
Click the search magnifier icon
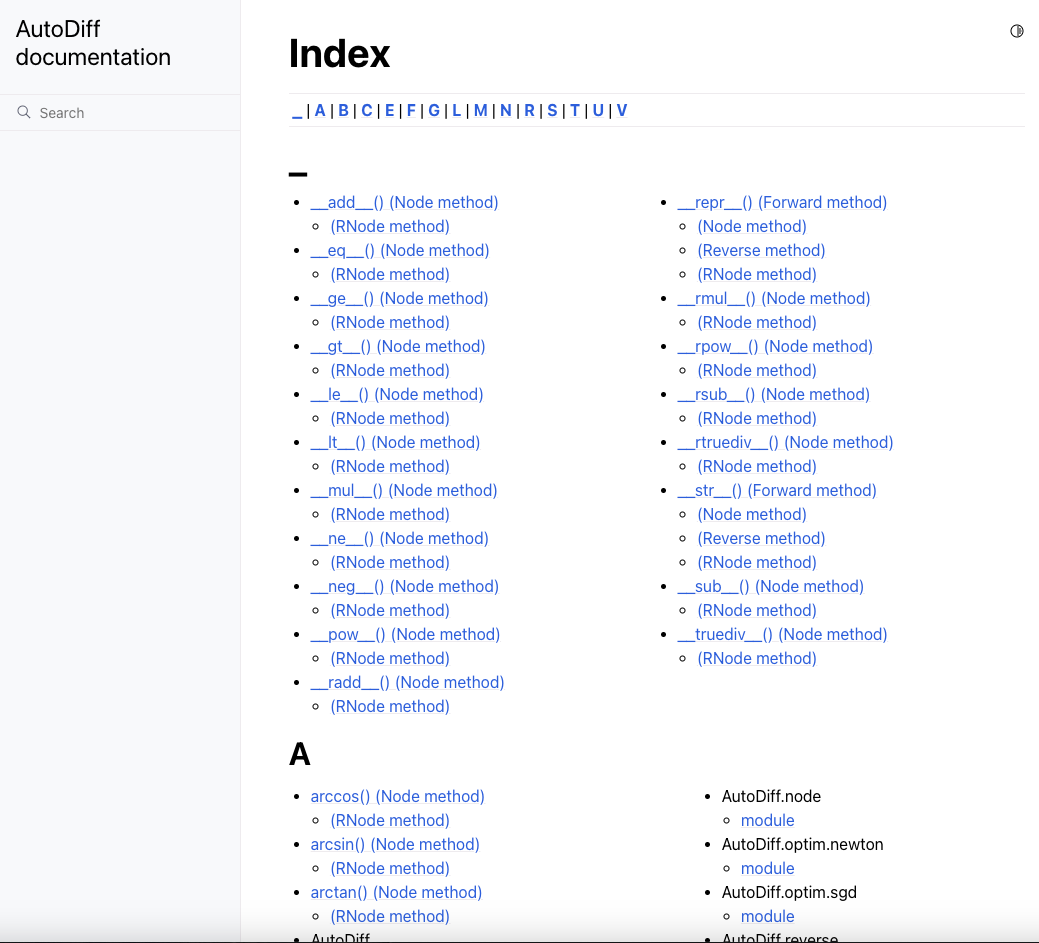coord(24,113)
